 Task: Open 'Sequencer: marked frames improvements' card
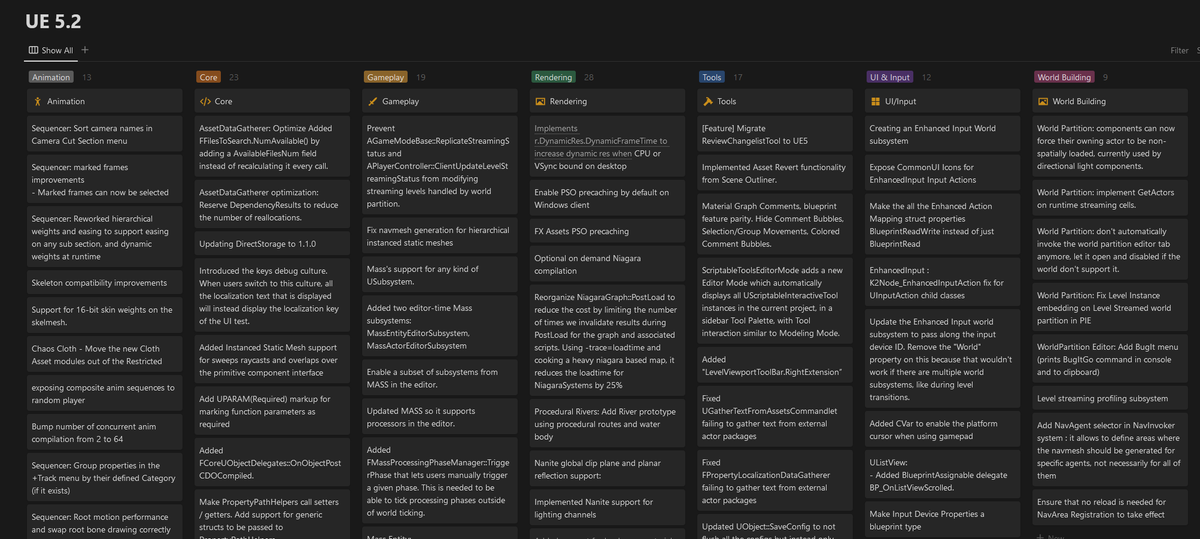[x=104, y=180]
